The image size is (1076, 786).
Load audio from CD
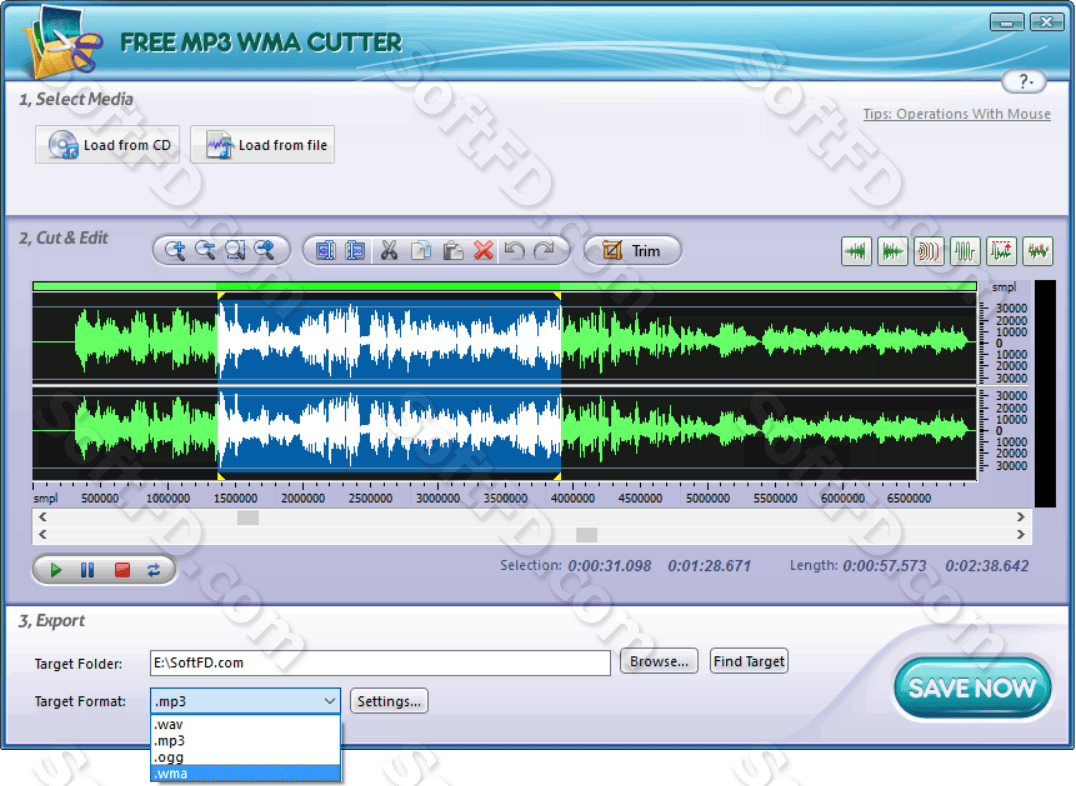108,145
